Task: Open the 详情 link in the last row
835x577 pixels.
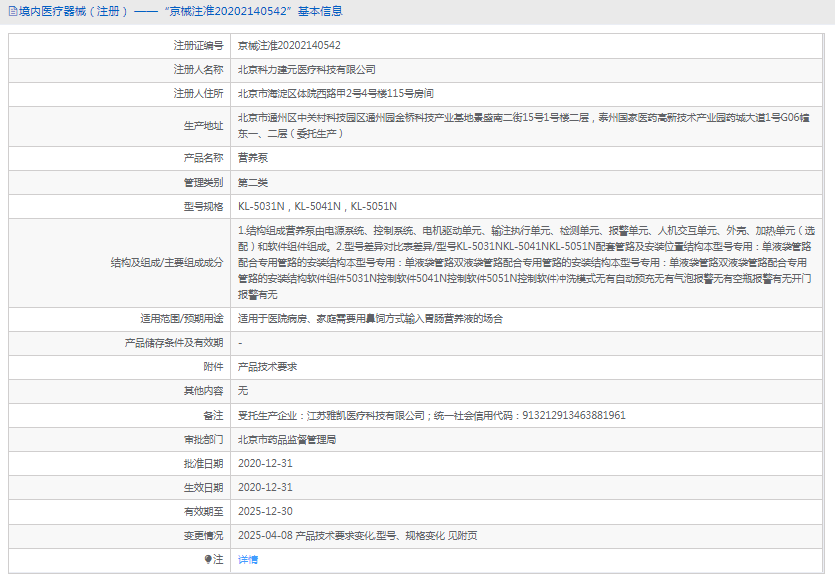Action: pos(248,559)
